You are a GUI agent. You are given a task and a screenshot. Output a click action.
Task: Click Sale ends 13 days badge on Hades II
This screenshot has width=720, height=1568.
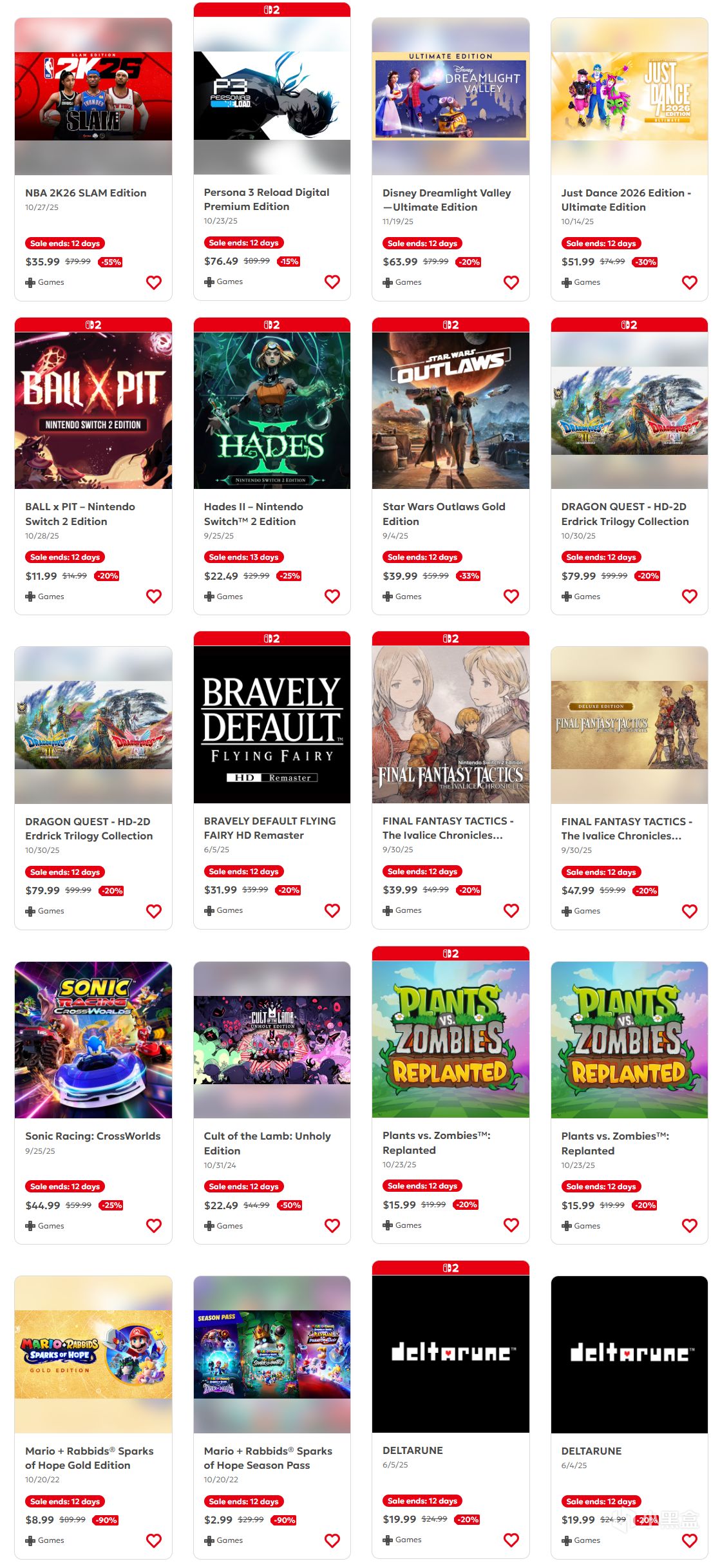243,557
